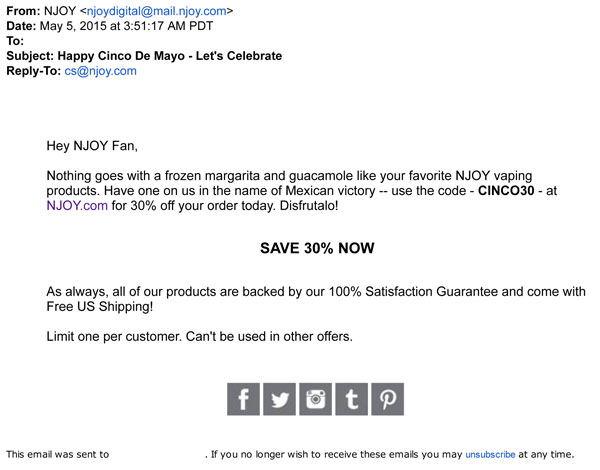Image resolution: width=600 pixels, height=470 pixels.
Task: Follow the NJOY.com link in the body
Action: click(x=77, y=207)
